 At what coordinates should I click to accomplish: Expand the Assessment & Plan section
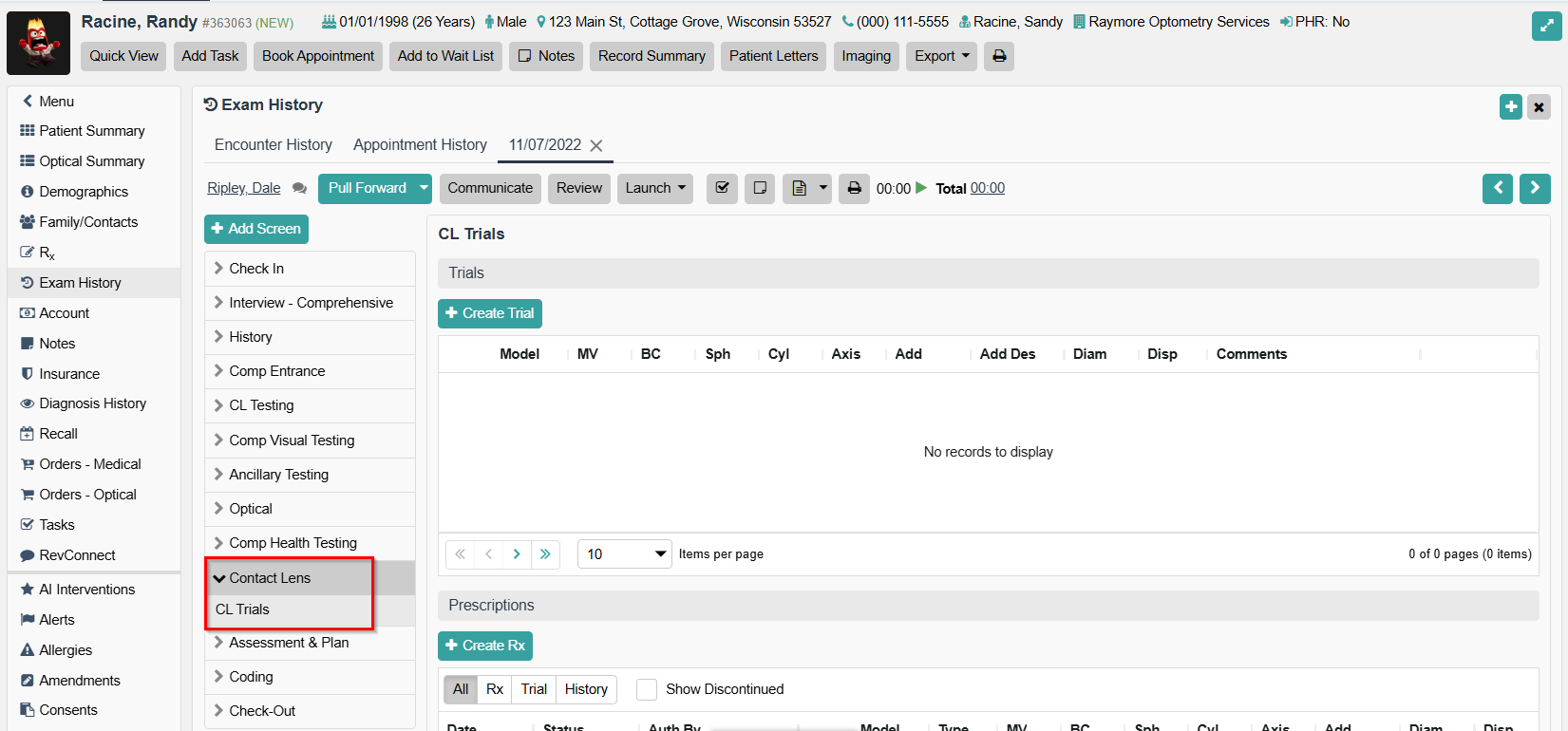pos(289,643)
